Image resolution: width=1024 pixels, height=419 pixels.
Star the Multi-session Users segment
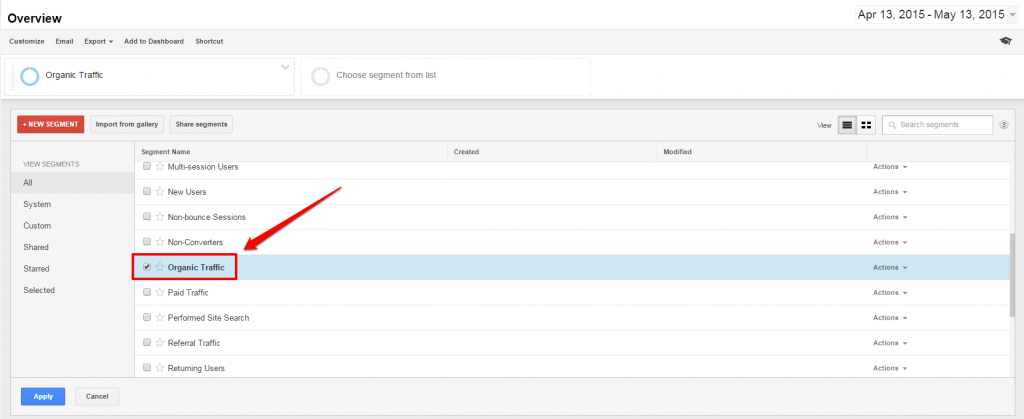point(159,166)
